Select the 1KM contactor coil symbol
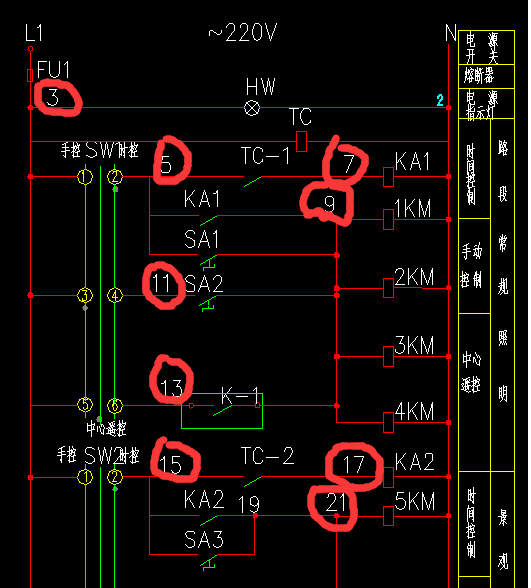The image size is (531, 588). [388, 219]
